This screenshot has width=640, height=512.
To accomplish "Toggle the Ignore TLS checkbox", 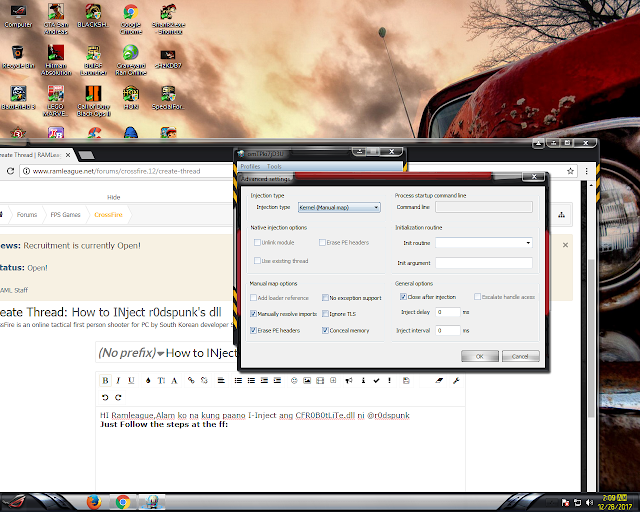I will [325, 314].
